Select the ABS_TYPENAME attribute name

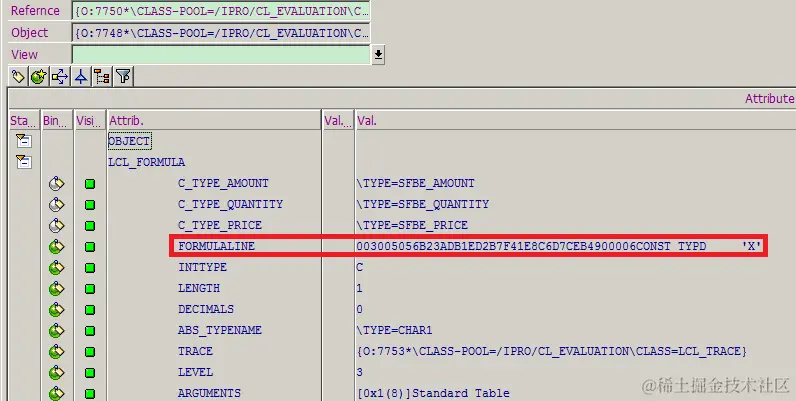click(x=220, y=330)
